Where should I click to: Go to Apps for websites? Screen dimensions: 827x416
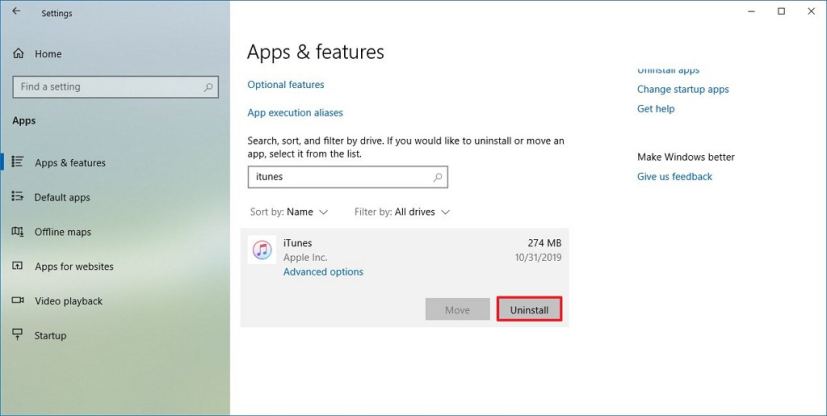tap(74, 267)
